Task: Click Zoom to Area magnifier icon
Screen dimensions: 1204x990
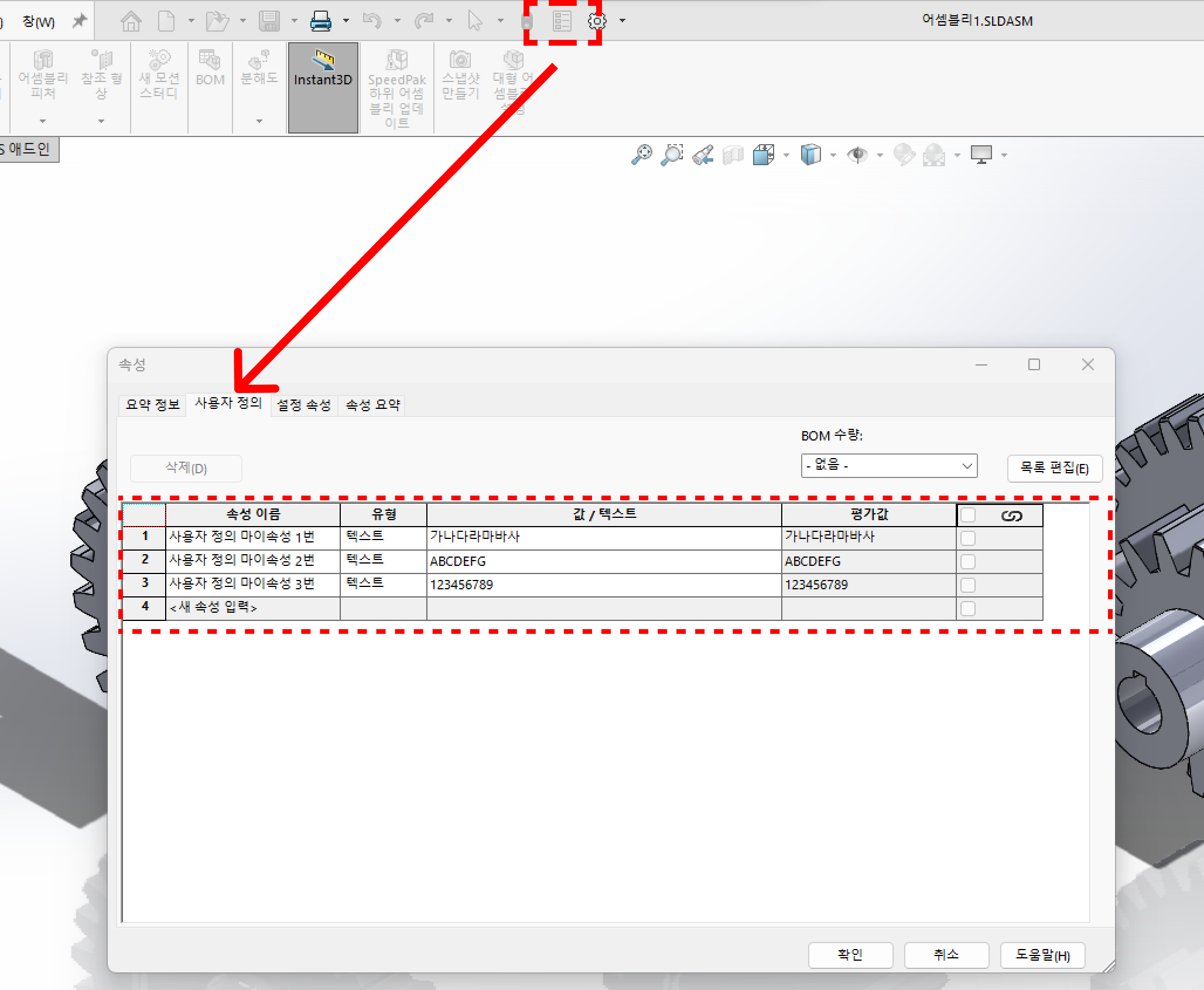Action: point(672,155)
